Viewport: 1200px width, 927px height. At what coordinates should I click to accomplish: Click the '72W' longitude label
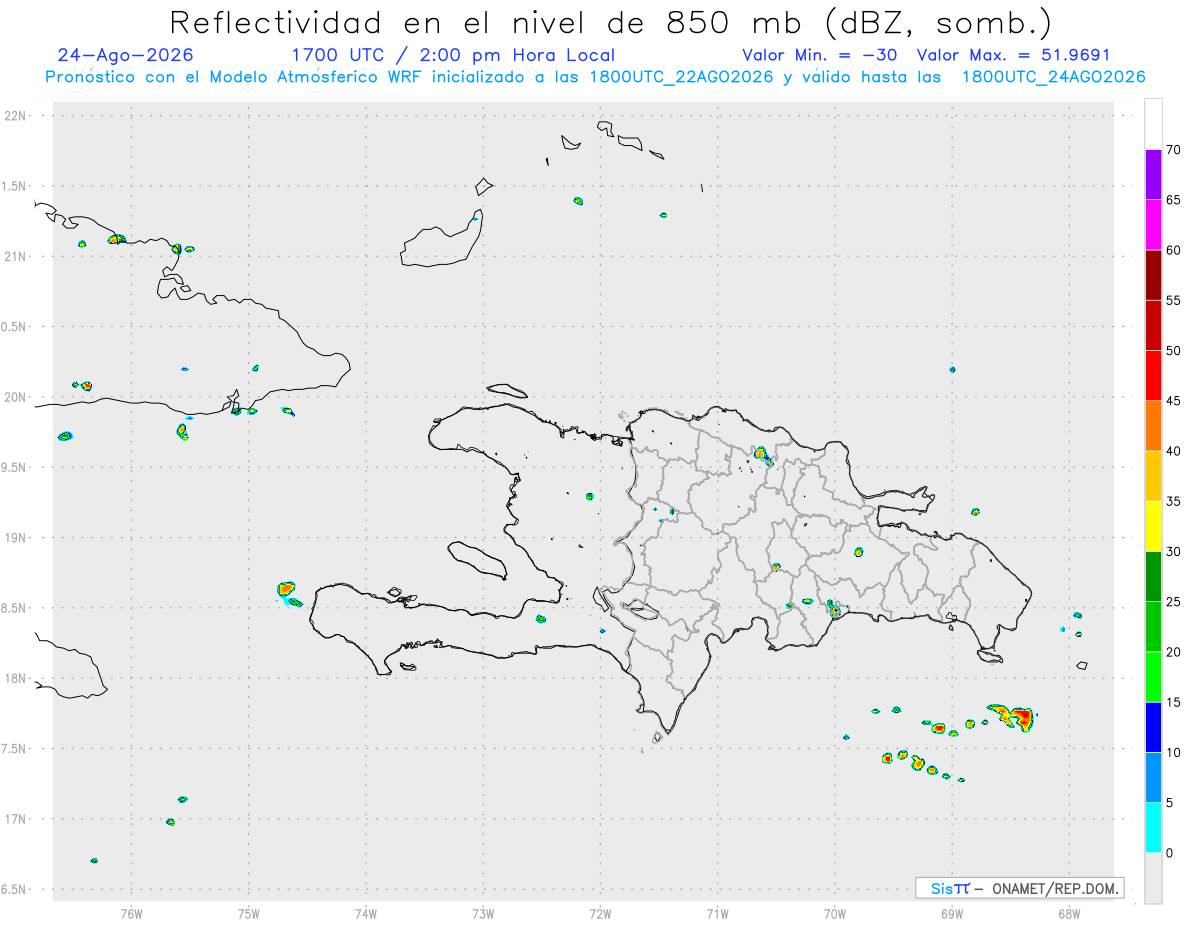point(600,912)
